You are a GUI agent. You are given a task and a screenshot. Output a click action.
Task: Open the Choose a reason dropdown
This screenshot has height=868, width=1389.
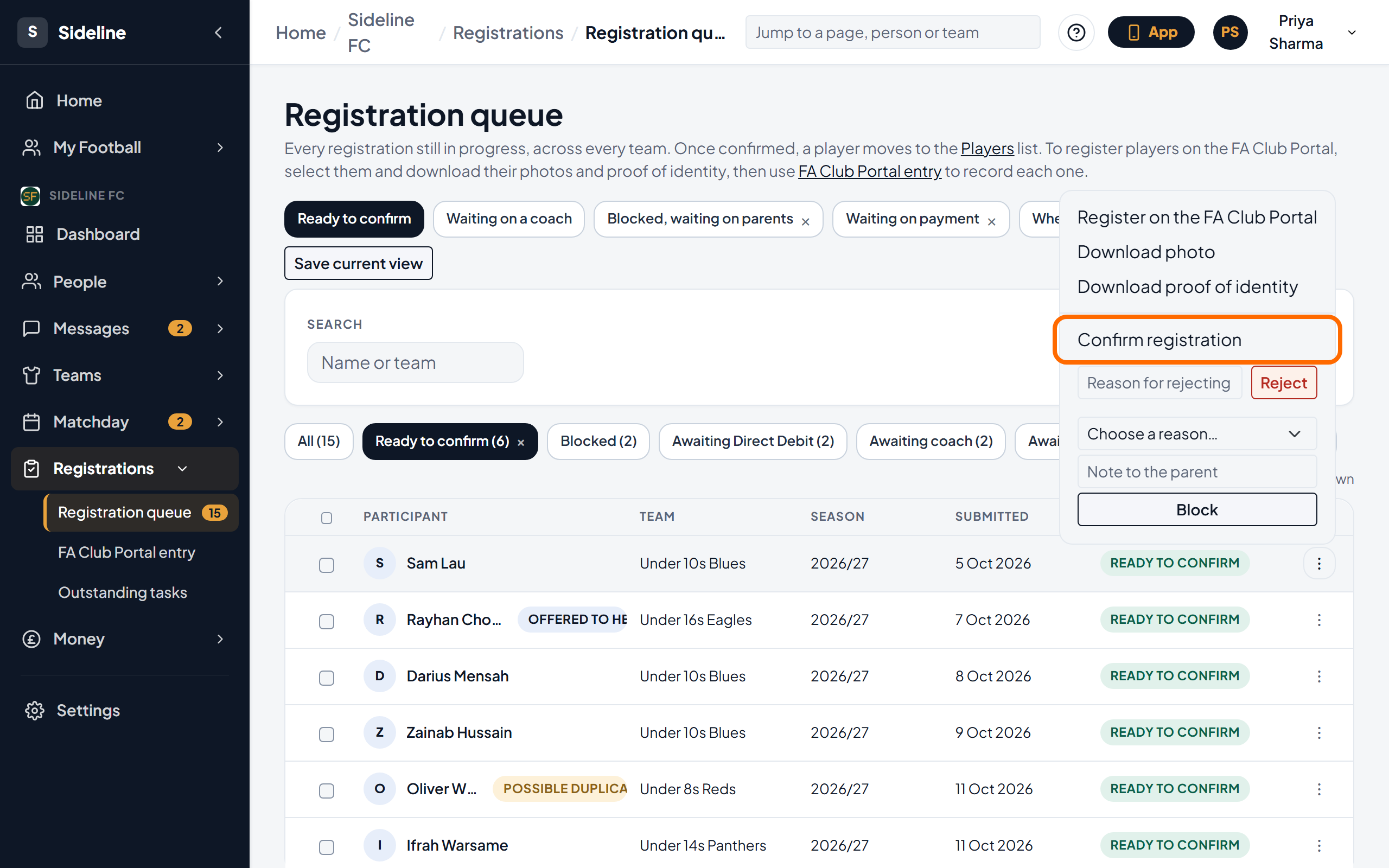1197,434
